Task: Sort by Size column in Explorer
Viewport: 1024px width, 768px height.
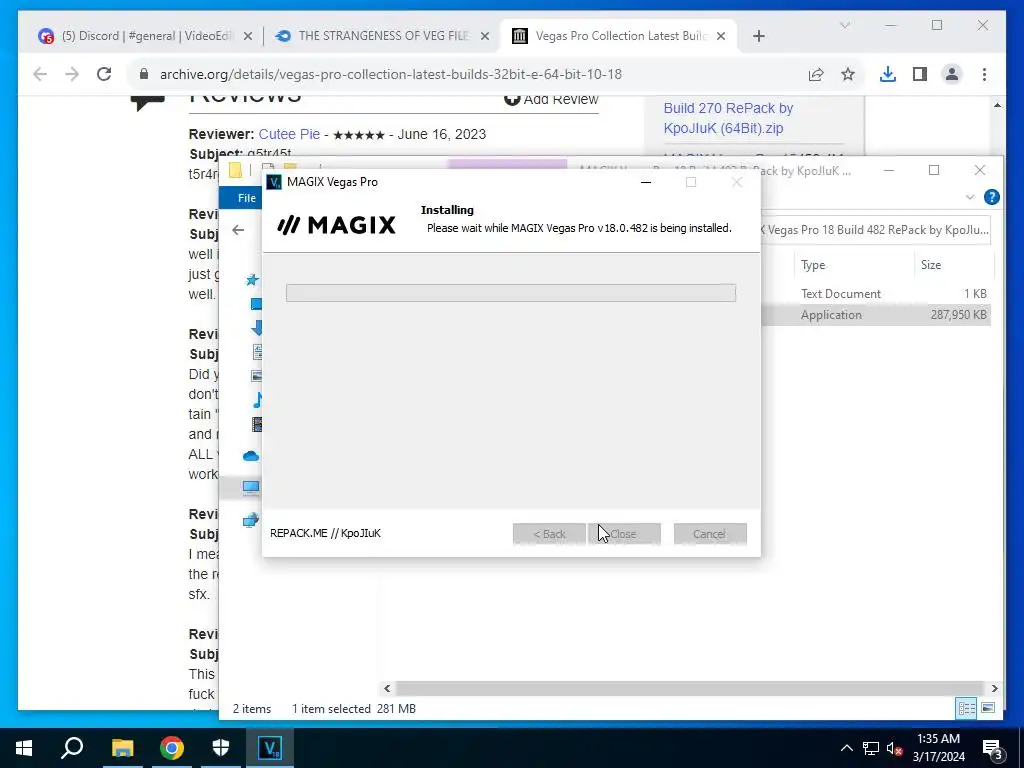Action: click(x=931, y=264)
